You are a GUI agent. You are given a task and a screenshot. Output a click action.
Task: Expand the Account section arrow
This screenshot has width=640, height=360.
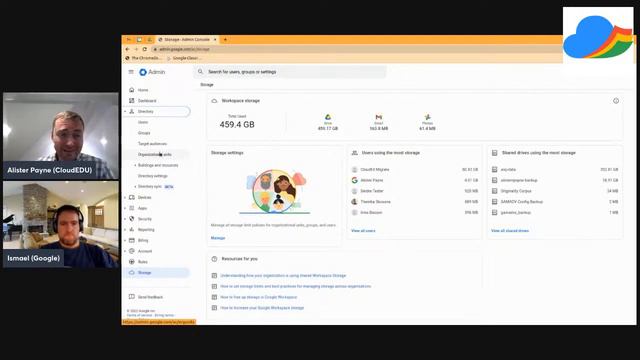(x=125, y=251)
